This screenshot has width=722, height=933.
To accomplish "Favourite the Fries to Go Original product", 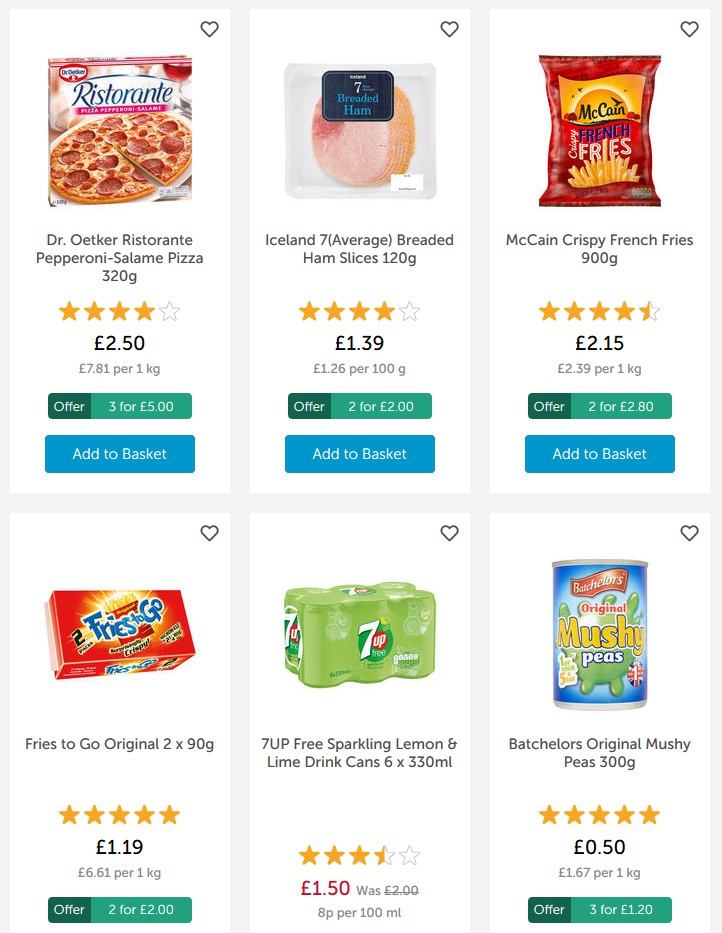I will [210, 533].
